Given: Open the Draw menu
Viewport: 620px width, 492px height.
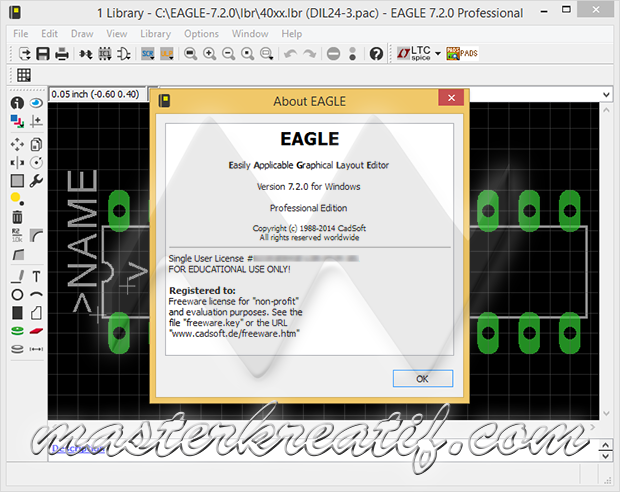Looking at the screenshot, I should pos(82,34).
